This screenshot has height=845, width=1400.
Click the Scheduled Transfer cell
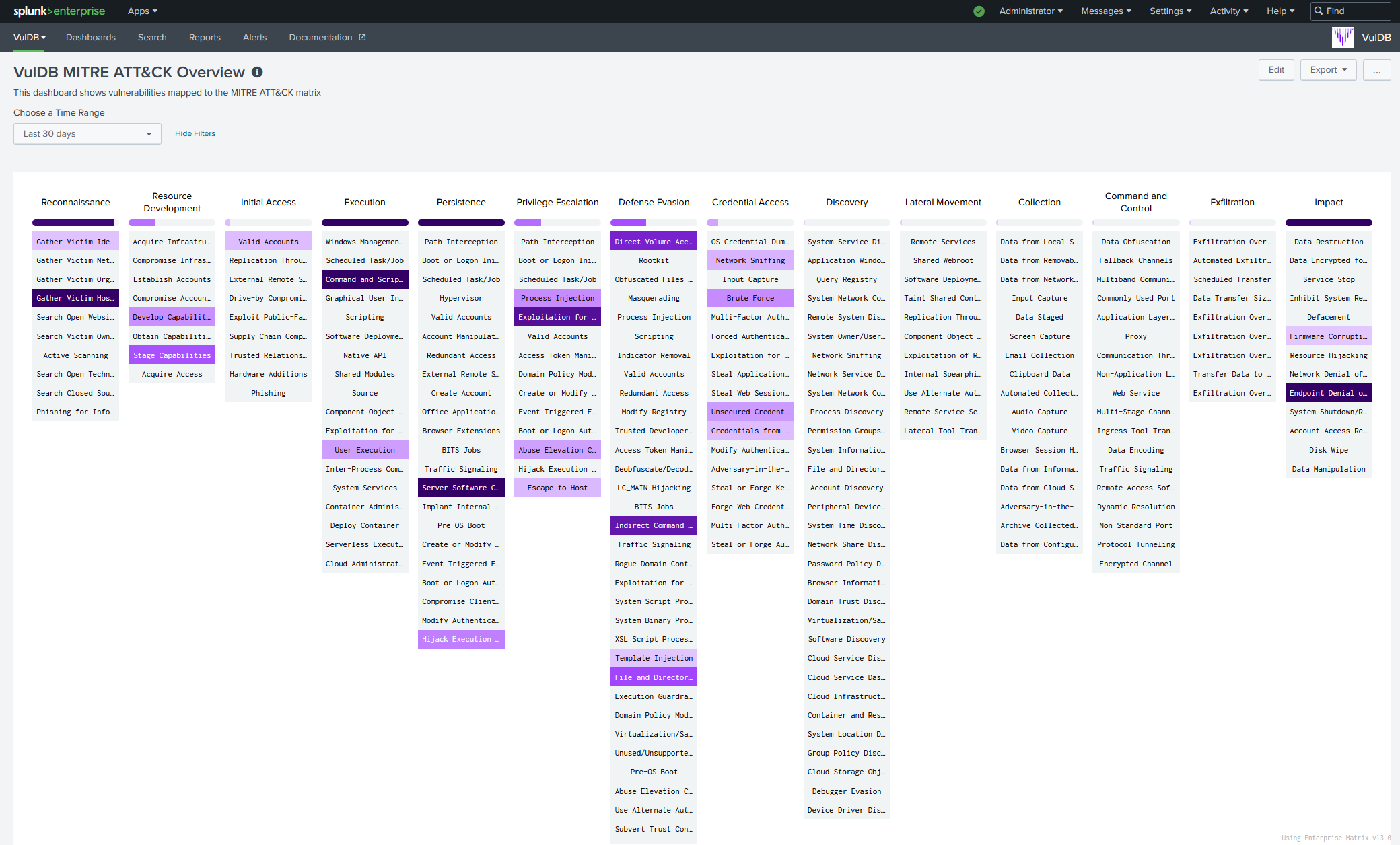[1232, 279]
